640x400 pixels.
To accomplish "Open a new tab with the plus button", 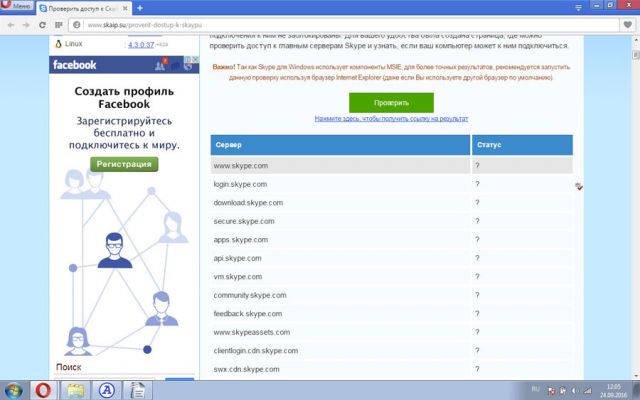I will pyautogui.click(x=140, y=8).
